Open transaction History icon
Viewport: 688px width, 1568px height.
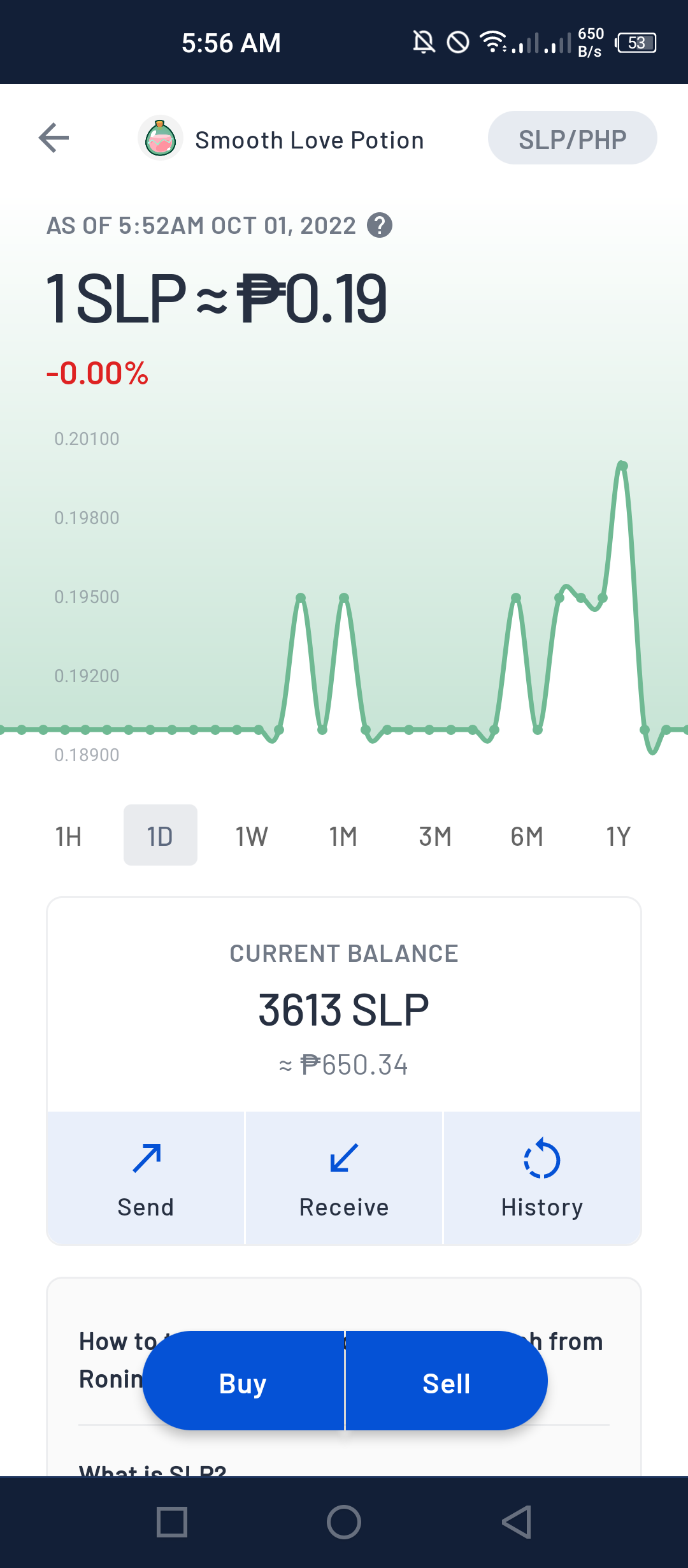[542, 1159]
